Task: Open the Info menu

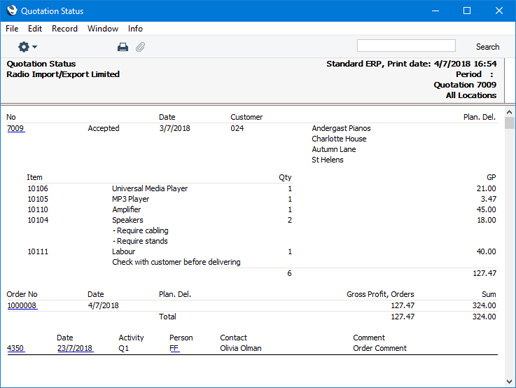Action: click(x=135, y=29)
